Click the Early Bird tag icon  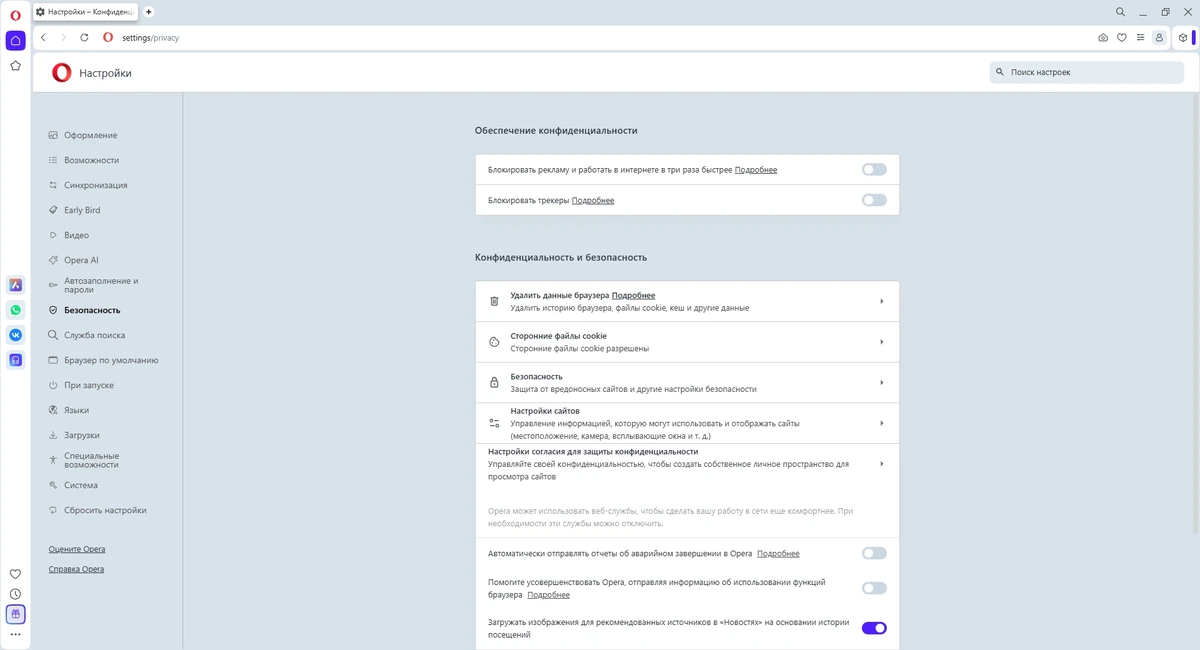coord(53,210)
